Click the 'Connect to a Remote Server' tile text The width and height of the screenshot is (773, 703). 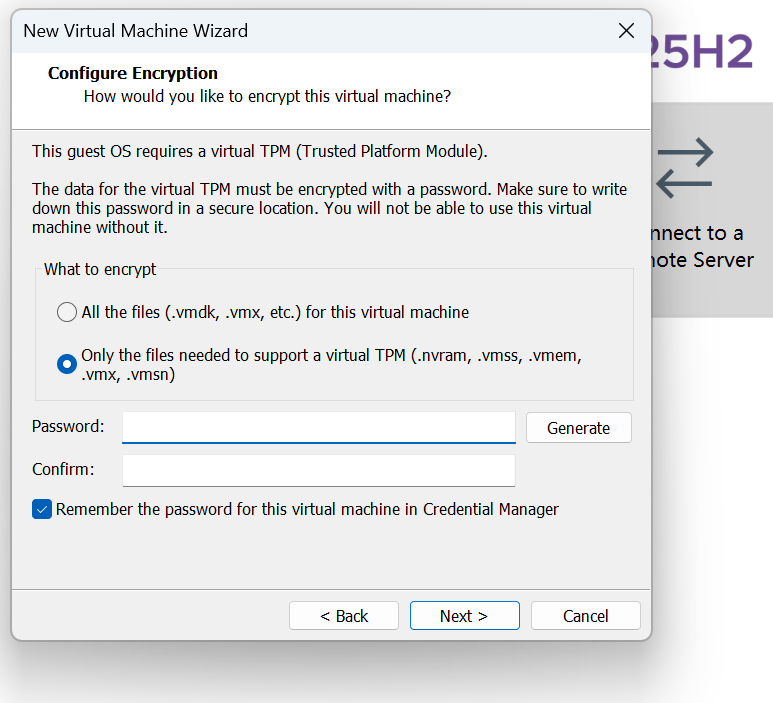(700, 246)
